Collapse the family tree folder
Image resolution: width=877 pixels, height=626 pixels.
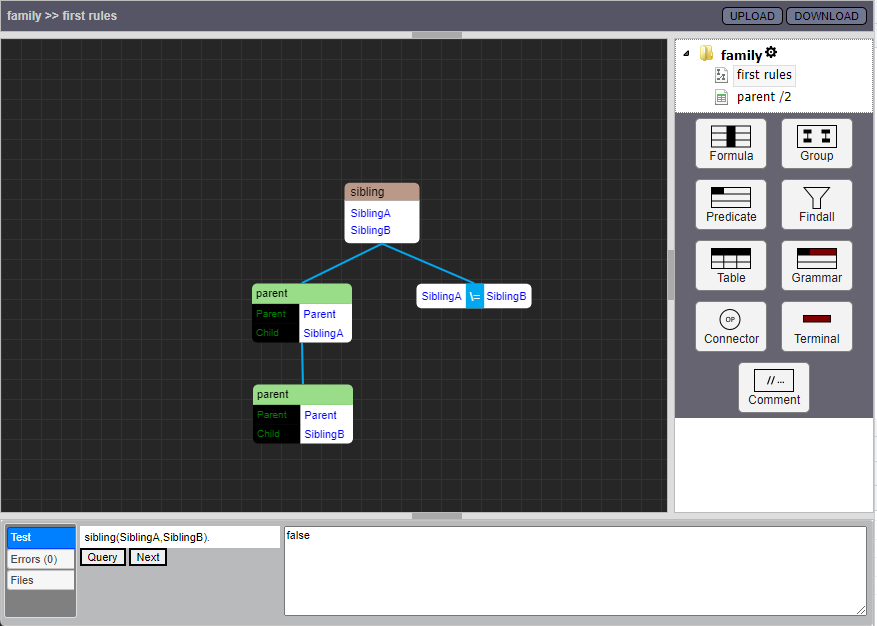click(686, 54)
